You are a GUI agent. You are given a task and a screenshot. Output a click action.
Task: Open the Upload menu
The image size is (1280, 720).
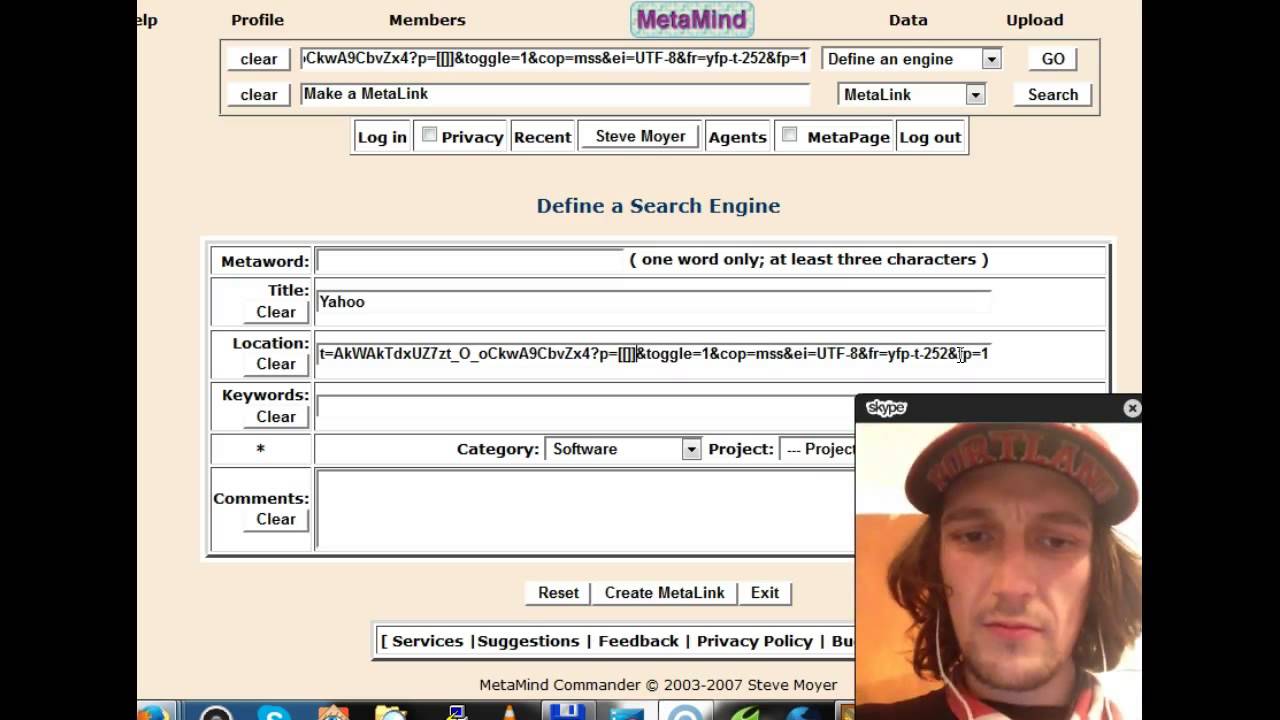[x=1034, y=20]
